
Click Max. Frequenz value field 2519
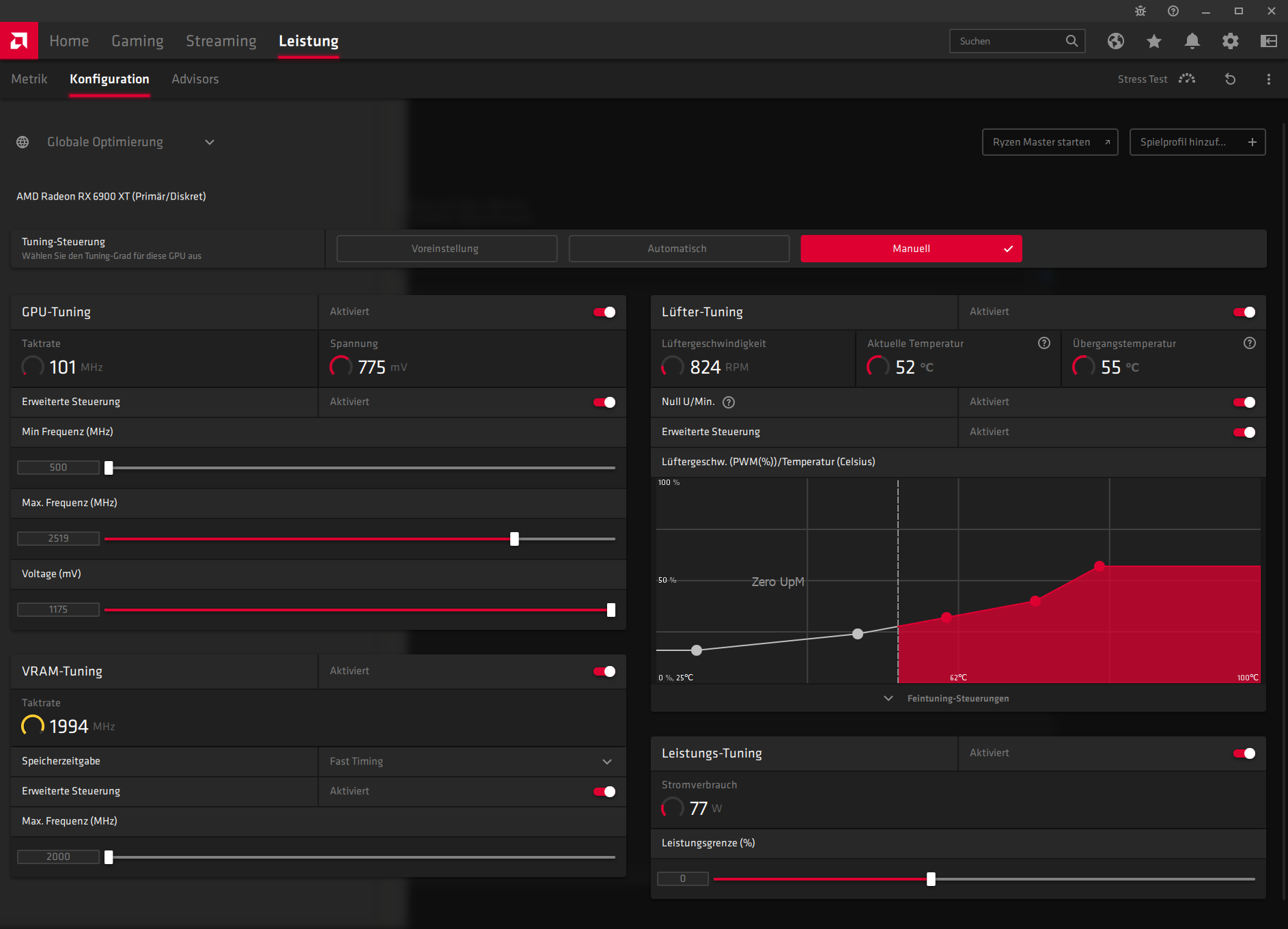tap(58, 539)
